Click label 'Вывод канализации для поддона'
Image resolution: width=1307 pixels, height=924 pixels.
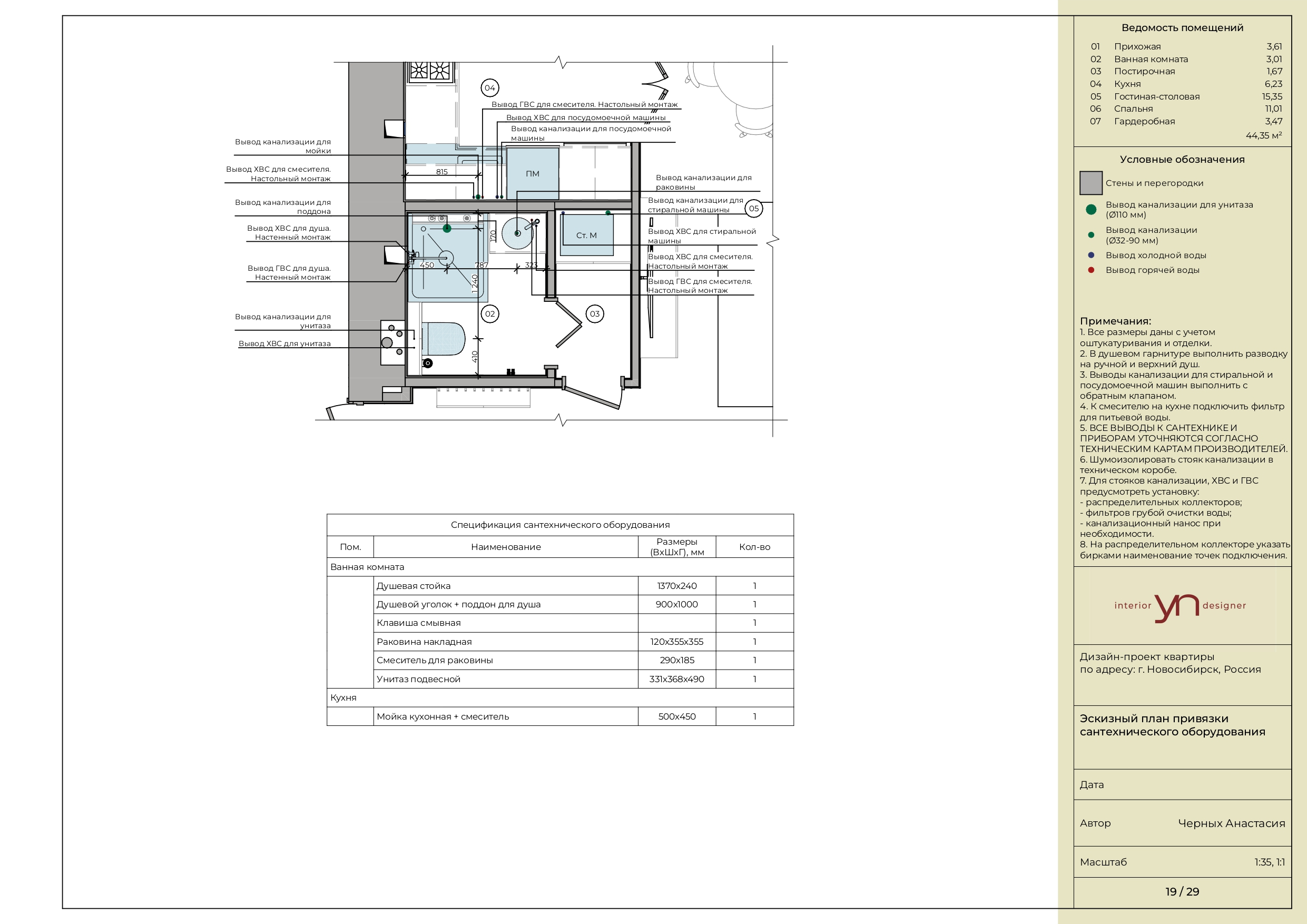tap(283, 207)
